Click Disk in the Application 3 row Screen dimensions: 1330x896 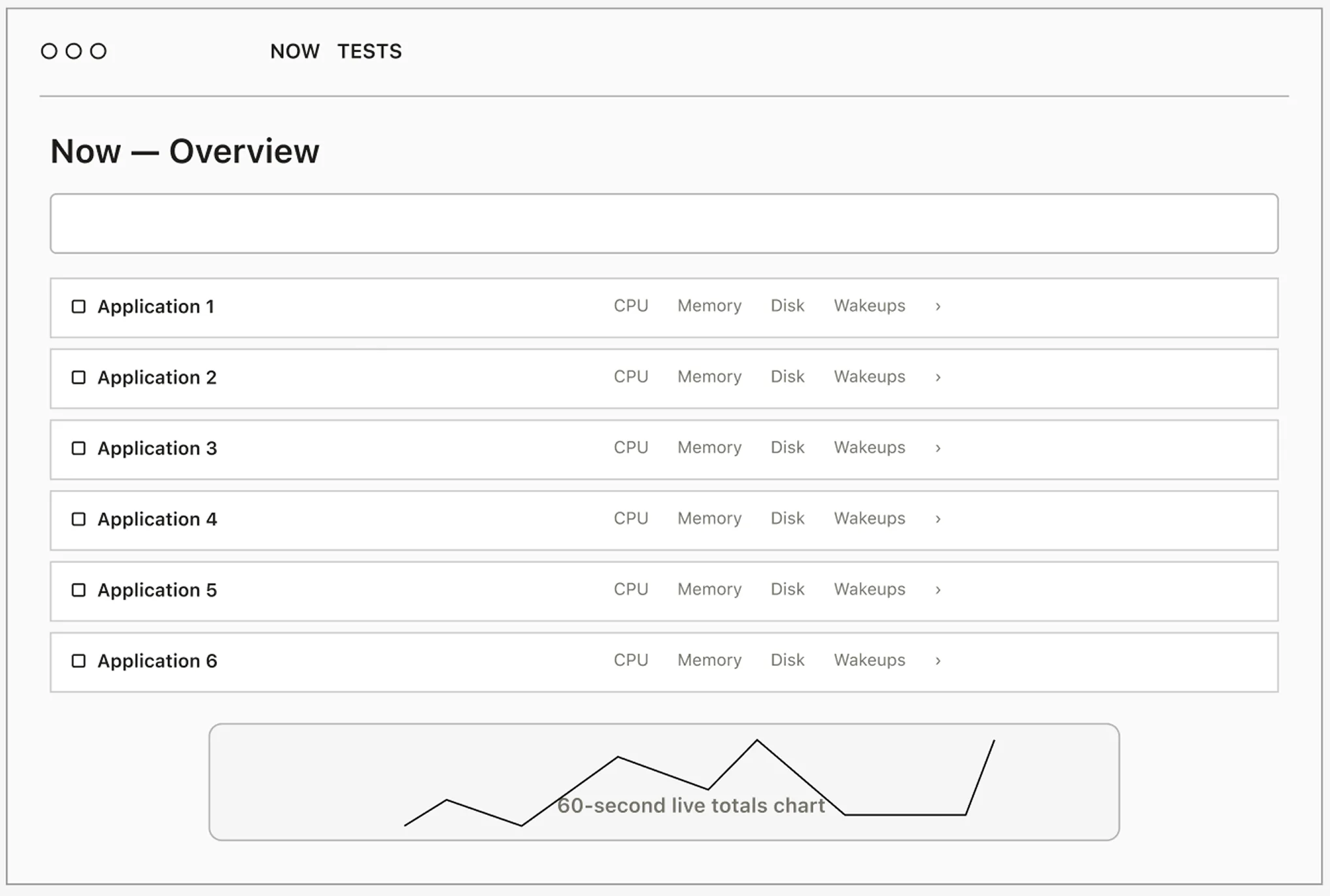pos(787,448)
